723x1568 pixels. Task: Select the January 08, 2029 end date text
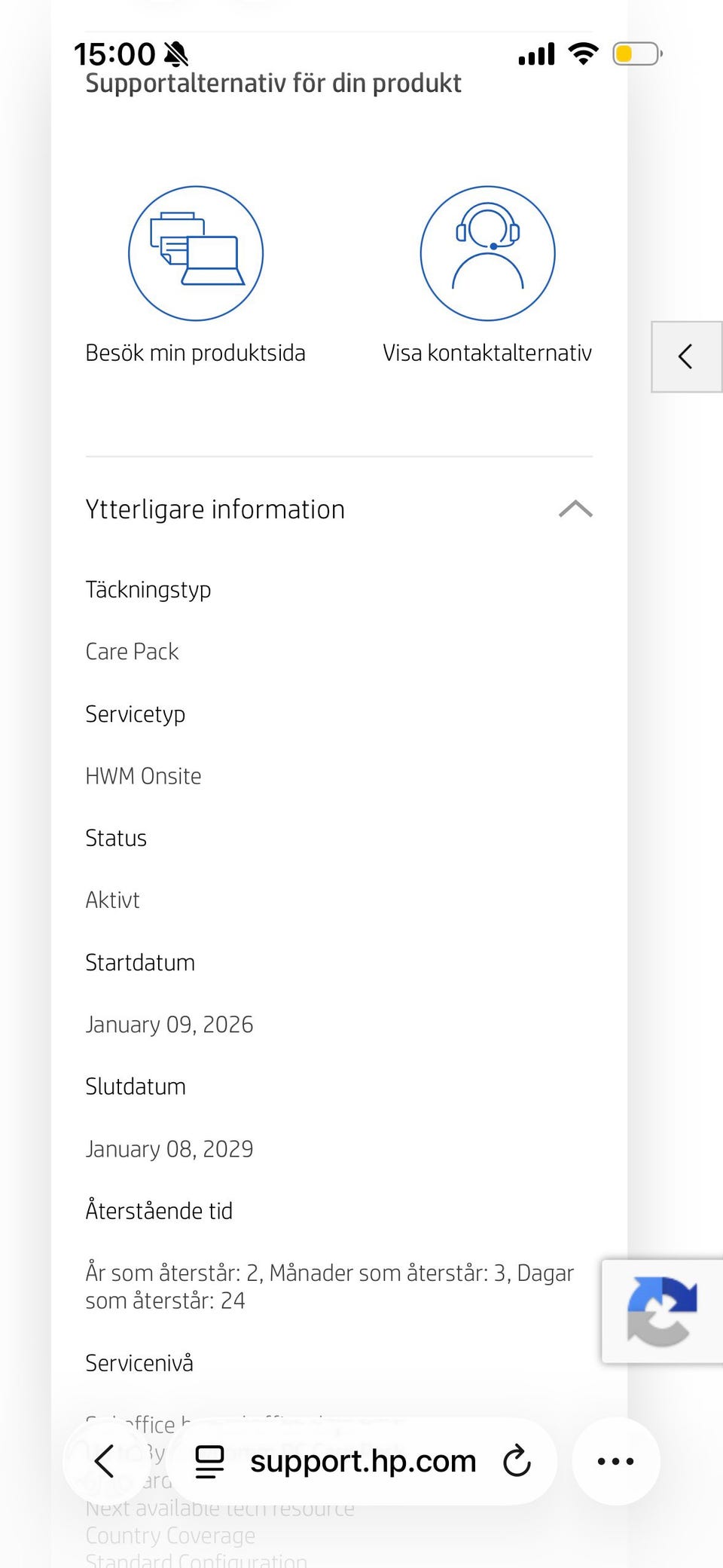(169, 1148)
